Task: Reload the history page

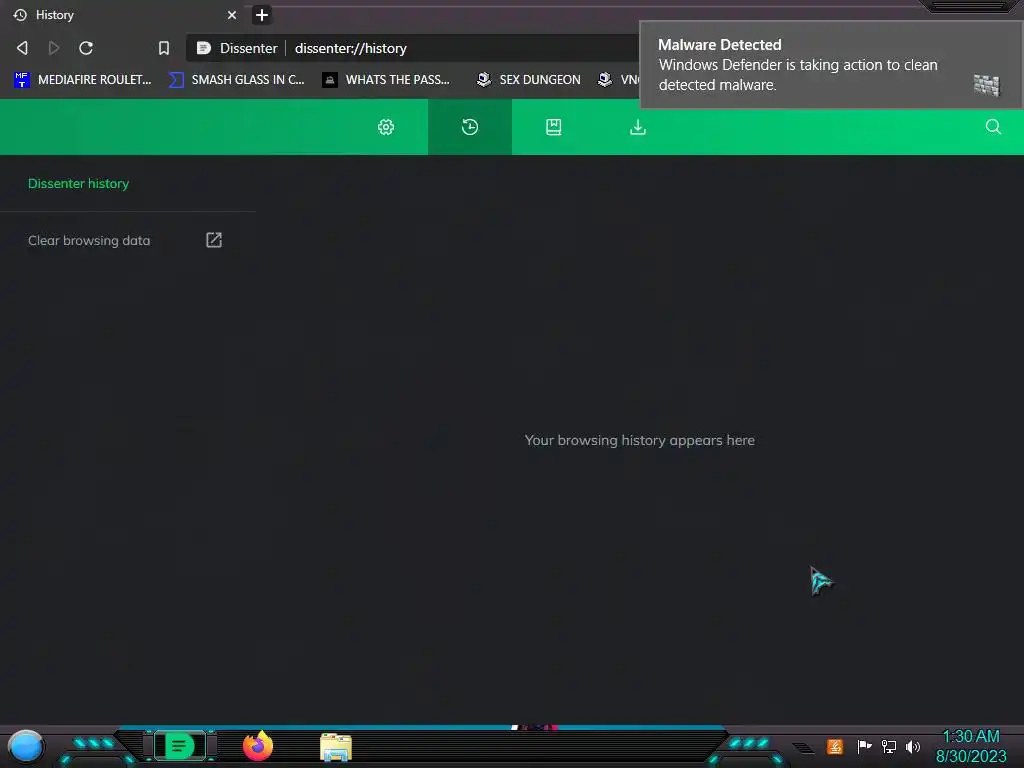Action: point(86,48)
